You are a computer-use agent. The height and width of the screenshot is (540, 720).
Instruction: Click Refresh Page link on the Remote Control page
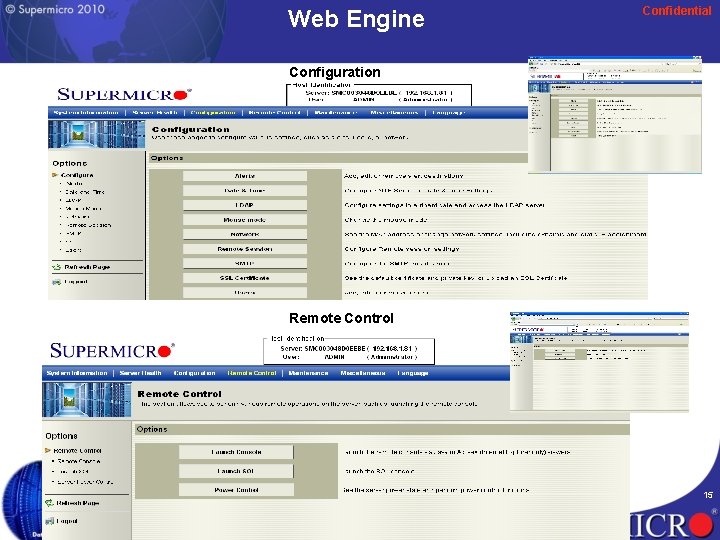coord(78,503)
